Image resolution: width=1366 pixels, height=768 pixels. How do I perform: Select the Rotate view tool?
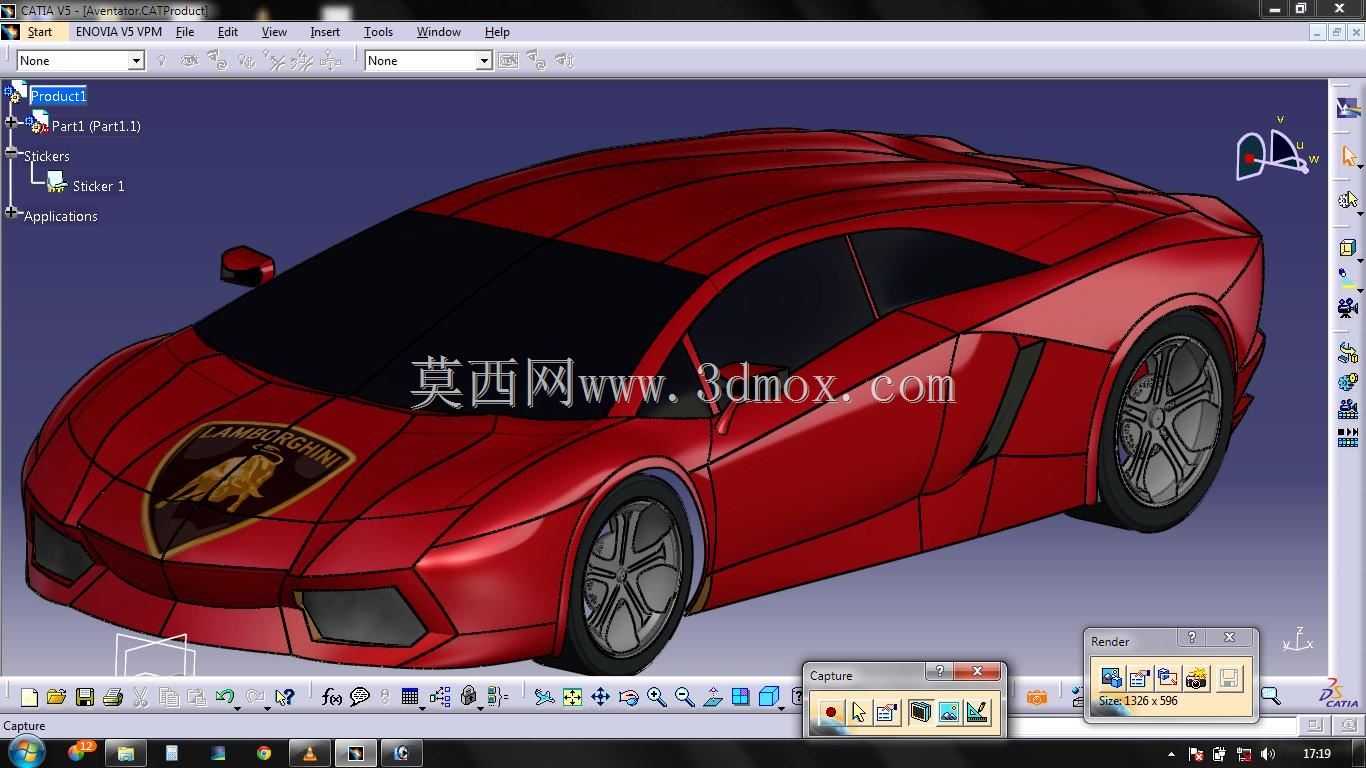[x=629, y=697]
